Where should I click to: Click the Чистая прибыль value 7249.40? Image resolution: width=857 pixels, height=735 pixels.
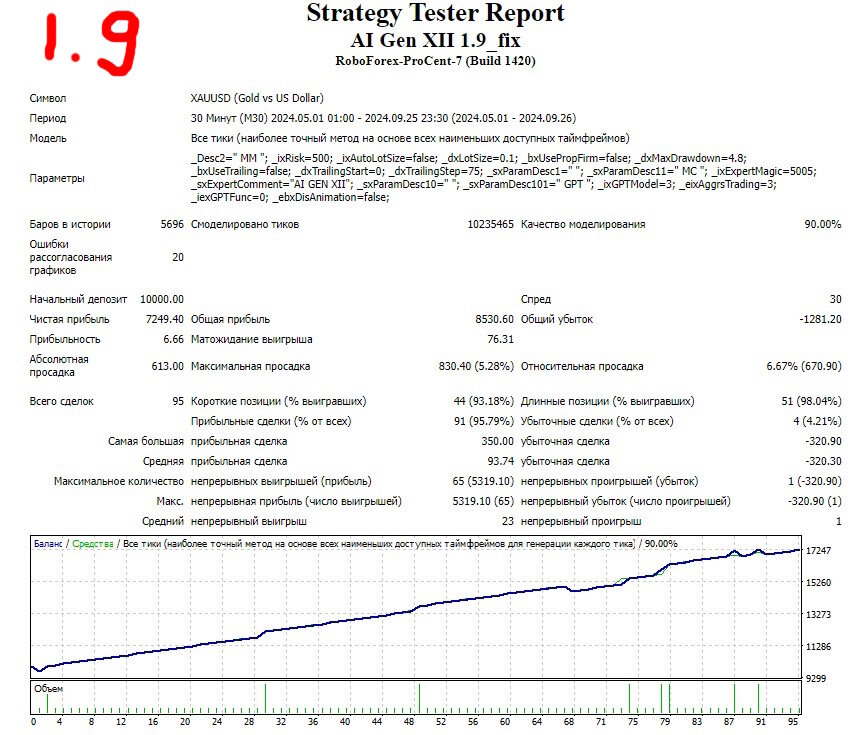(x=165, y=320)
